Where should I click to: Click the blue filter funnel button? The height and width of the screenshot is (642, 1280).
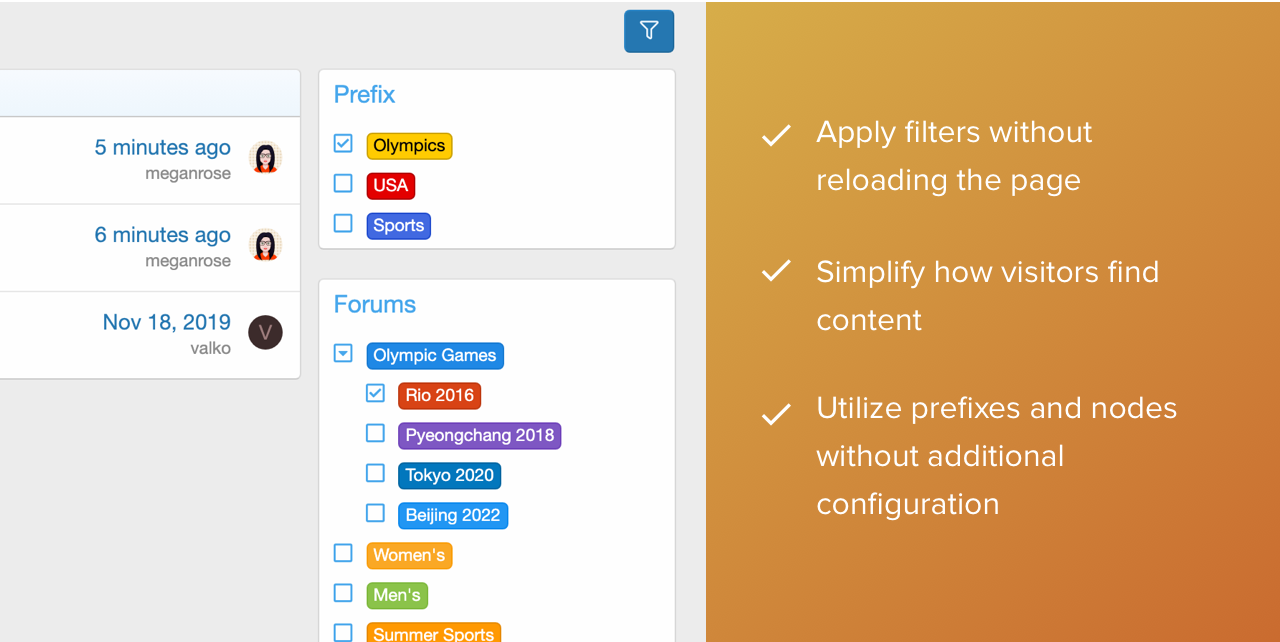649,31
